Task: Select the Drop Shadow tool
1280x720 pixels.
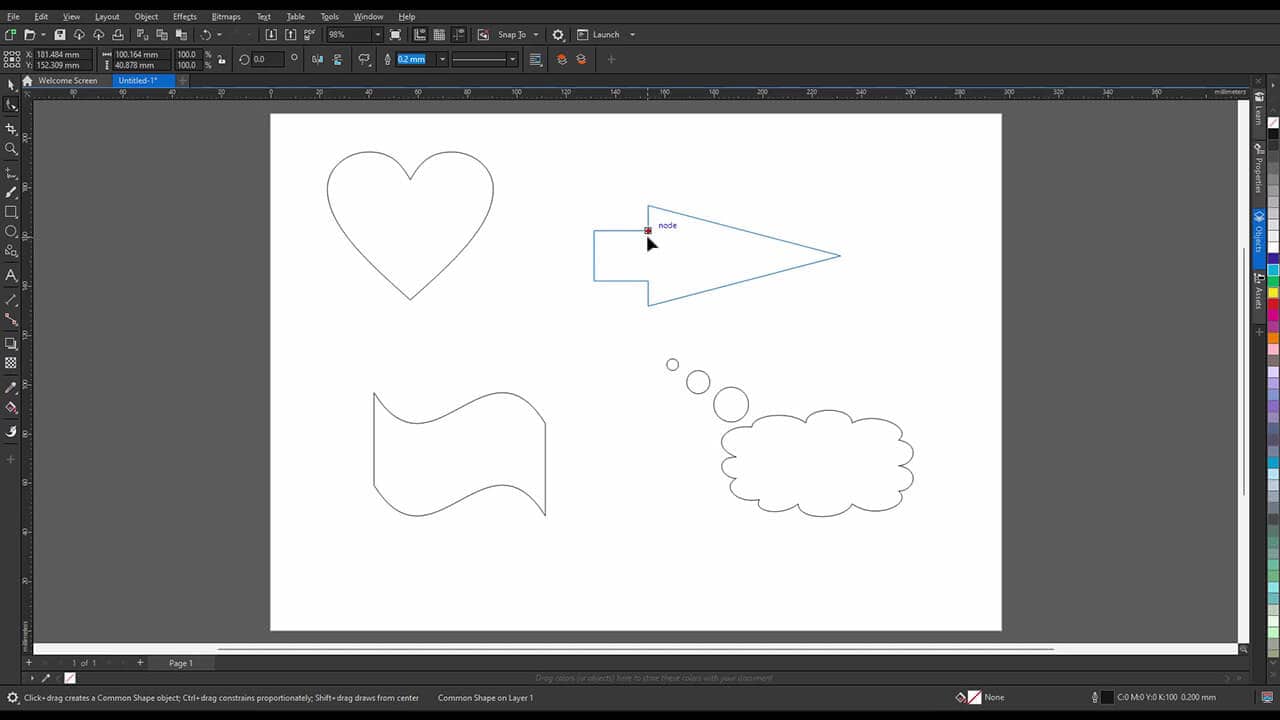Action: 11,343
